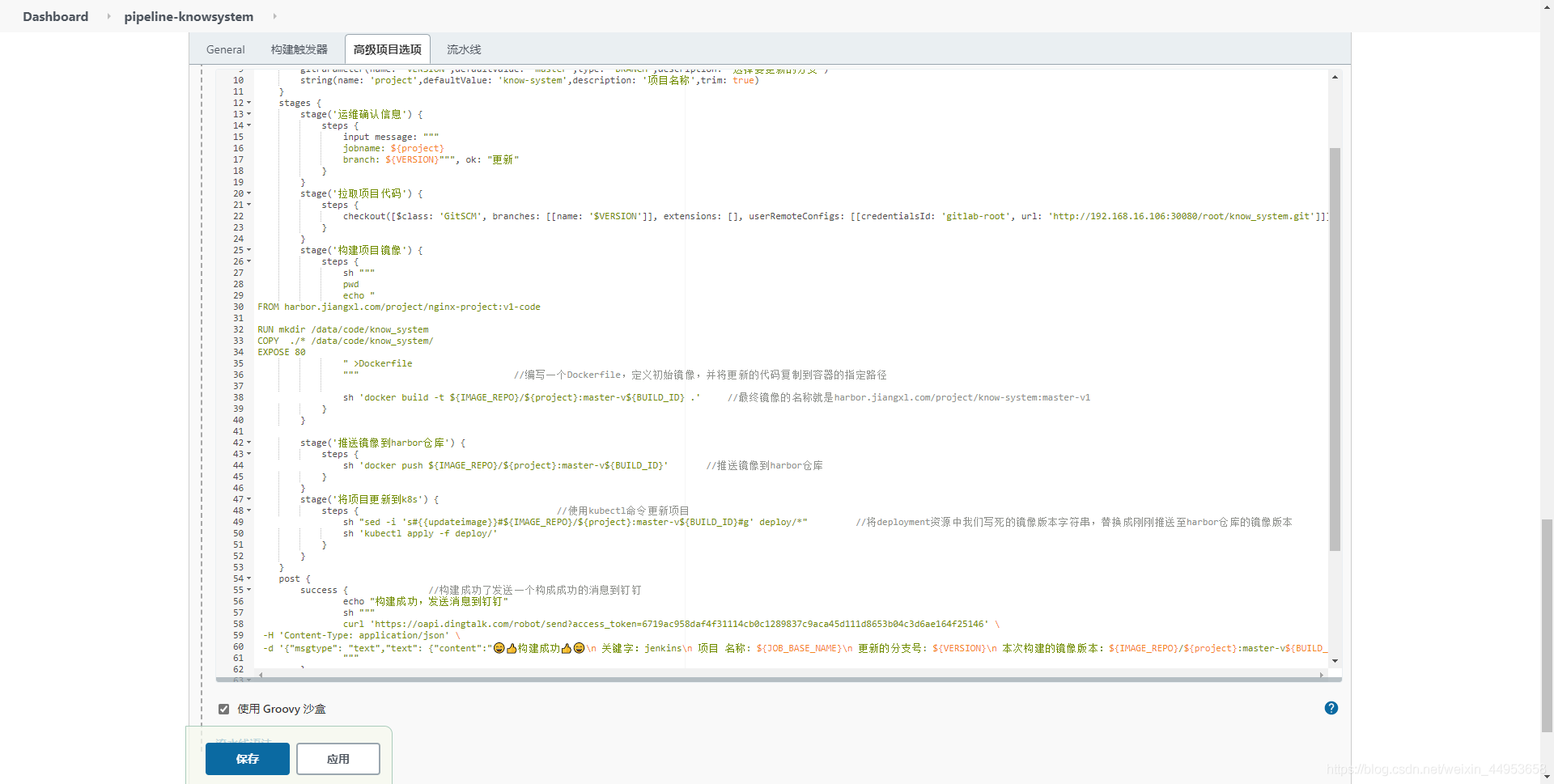Open the 流水线 tab
1554x784 pixels.
click(464, 49)
